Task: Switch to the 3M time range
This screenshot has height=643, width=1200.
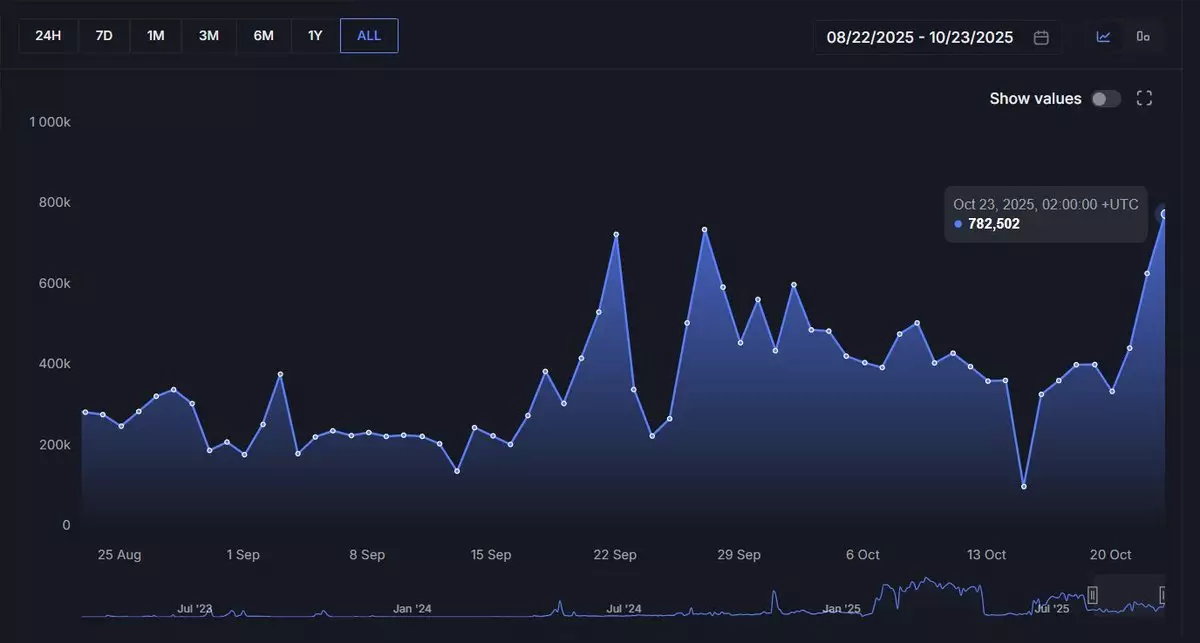Action: pyautogui.click(x=209, y=36)
